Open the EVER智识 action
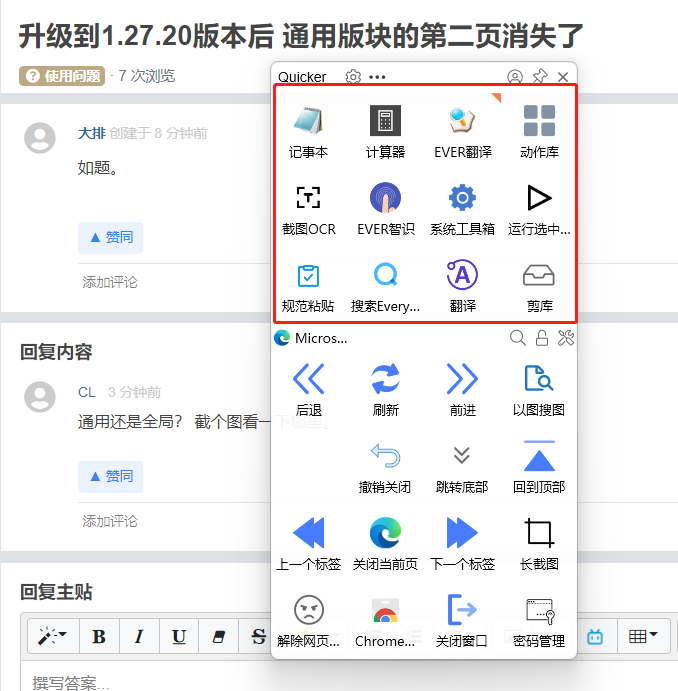Viewport: 678px width, 691px height. coord(385,209)
